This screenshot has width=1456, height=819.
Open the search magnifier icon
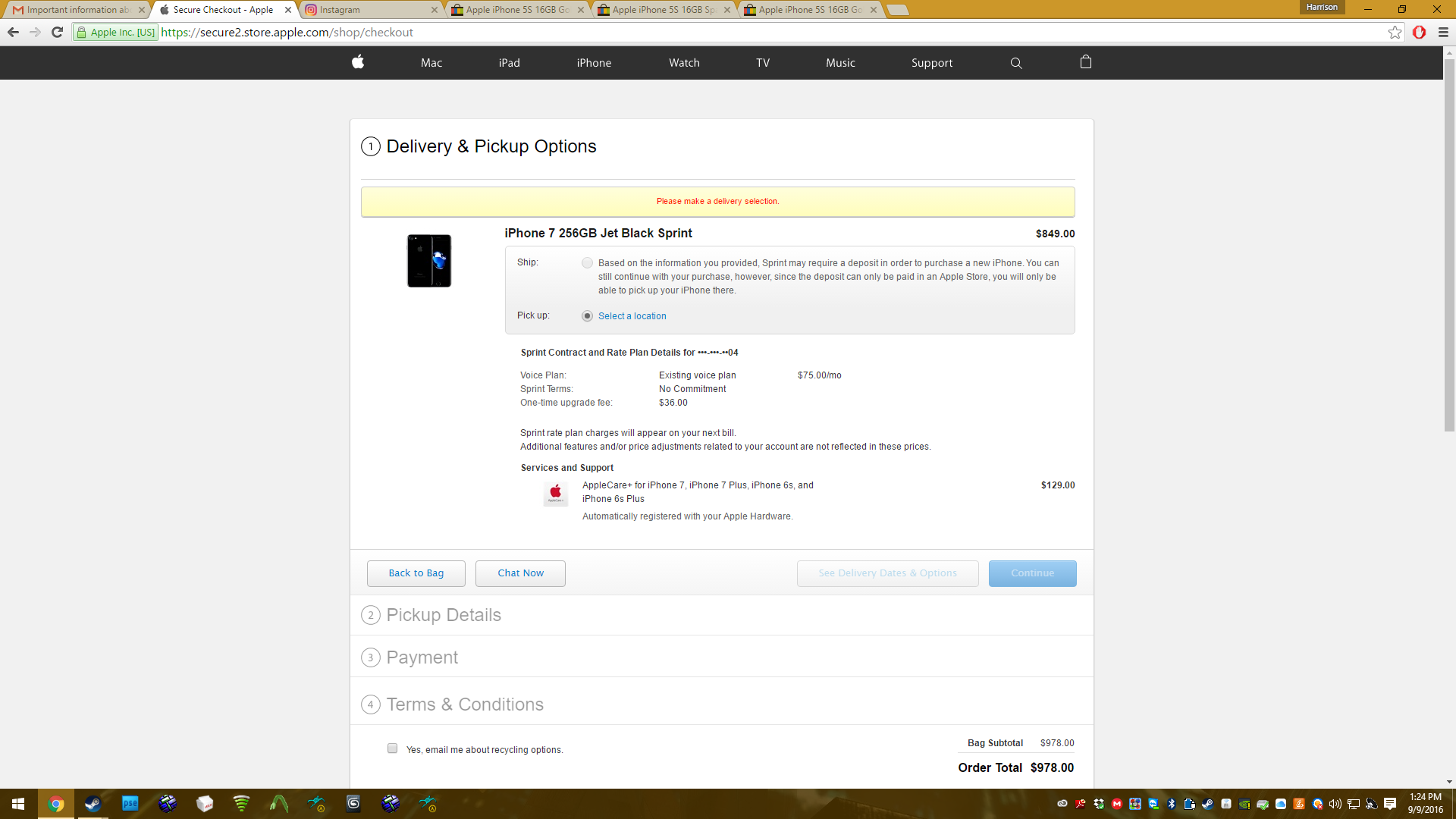1016,63
